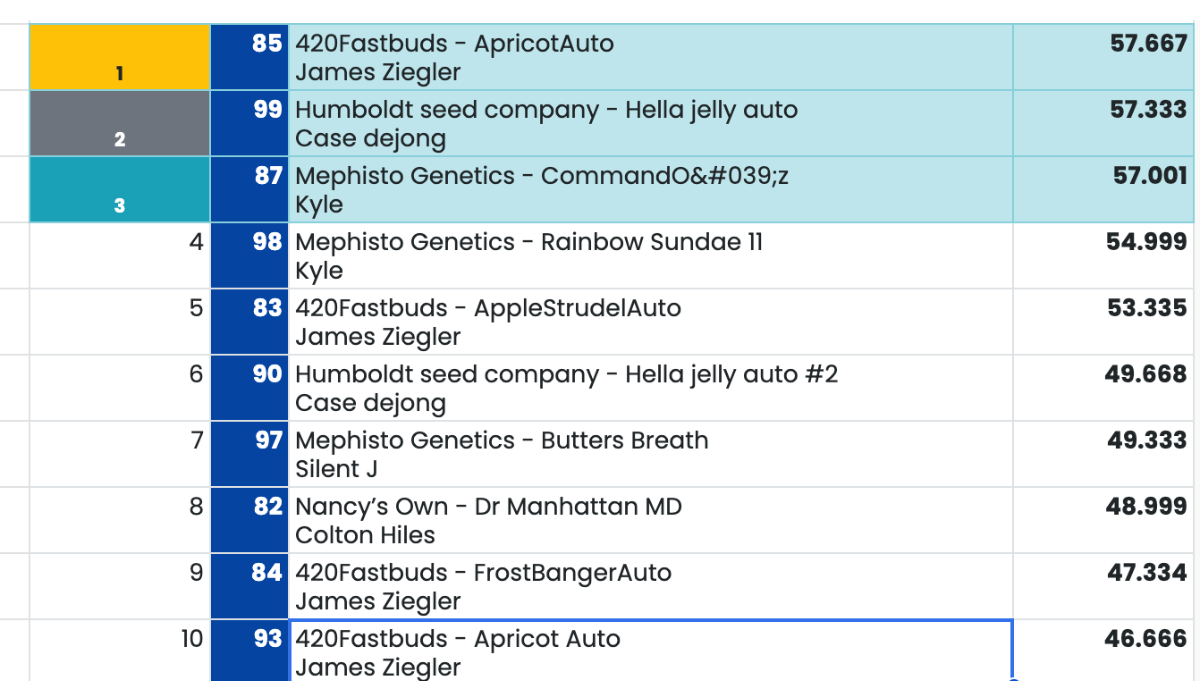Select Hella jelly auto #2 entry

[x=650, y=388]
